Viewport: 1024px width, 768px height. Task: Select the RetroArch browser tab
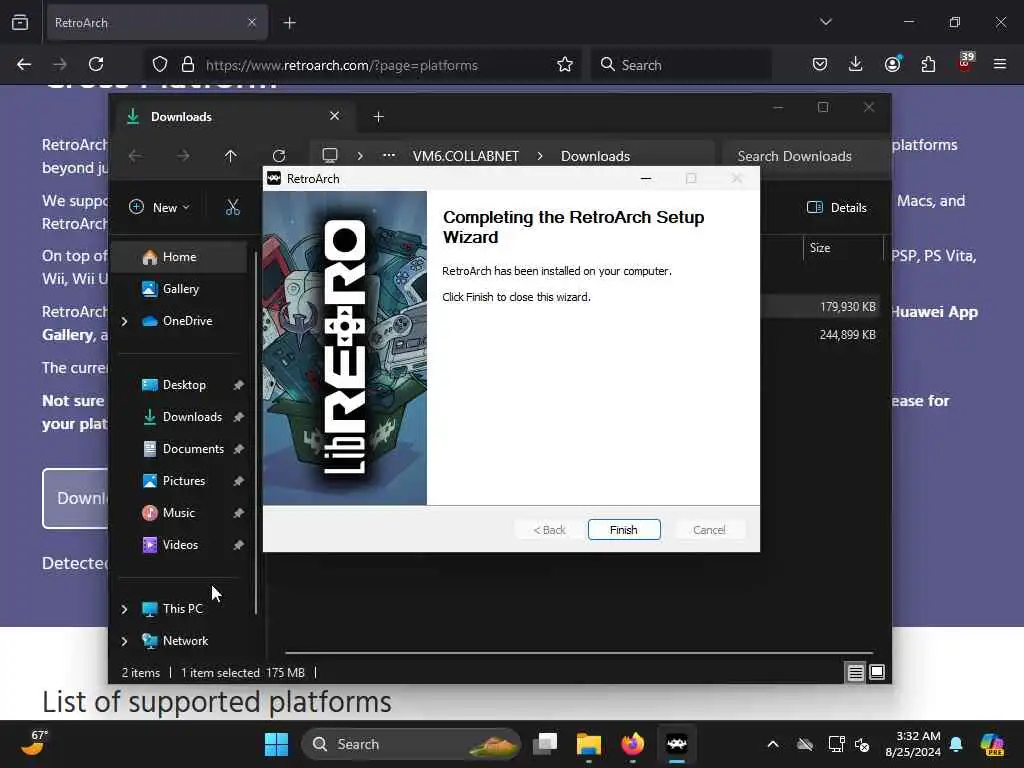pos(155,23)
